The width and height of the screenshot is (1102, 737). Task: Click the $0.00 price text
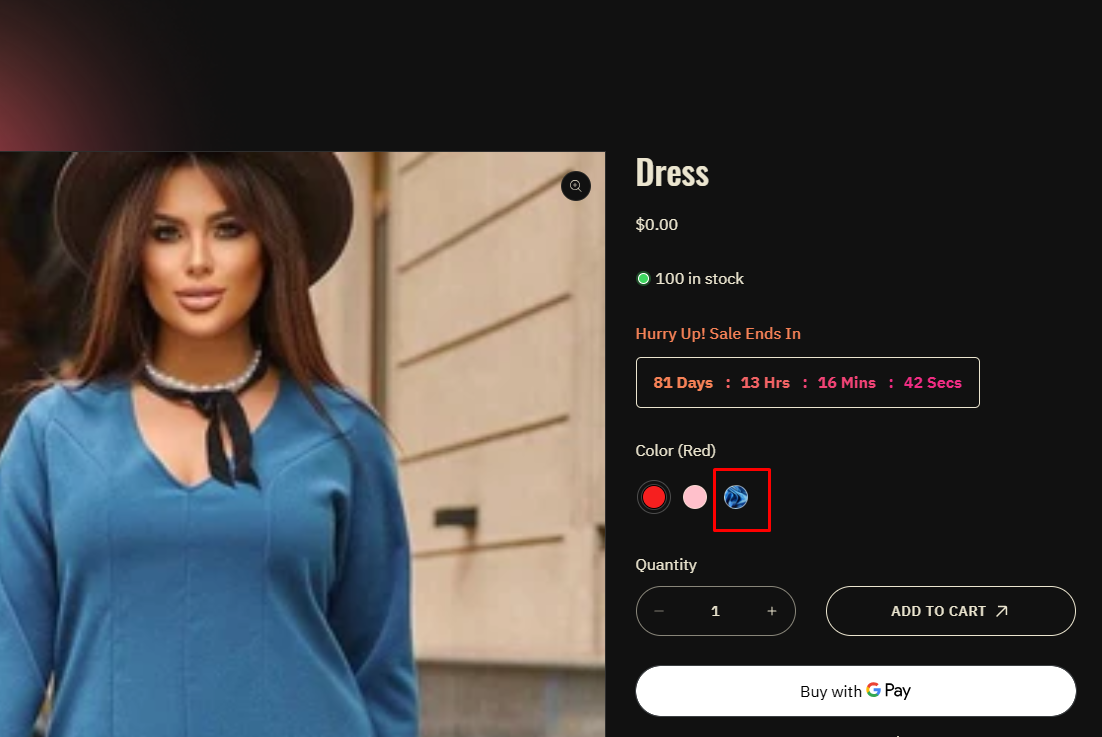point(656,225)
